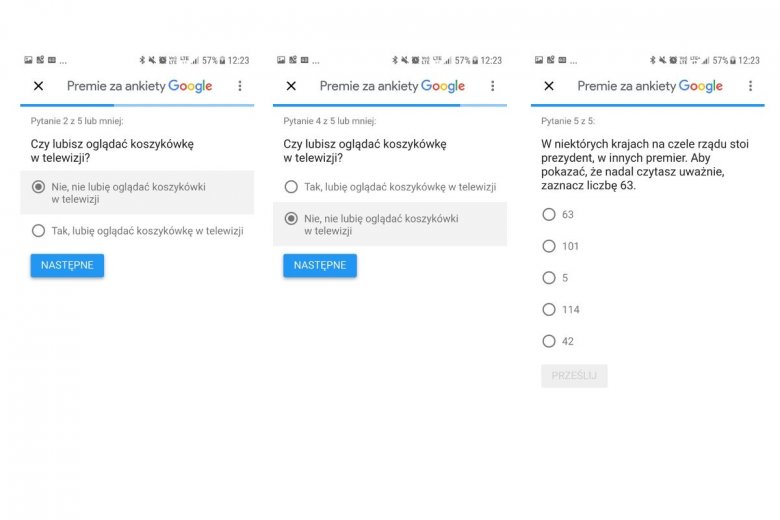Choose the 101 radio option
The width and height of the screenshot is (780, 520).
point(548,246)
